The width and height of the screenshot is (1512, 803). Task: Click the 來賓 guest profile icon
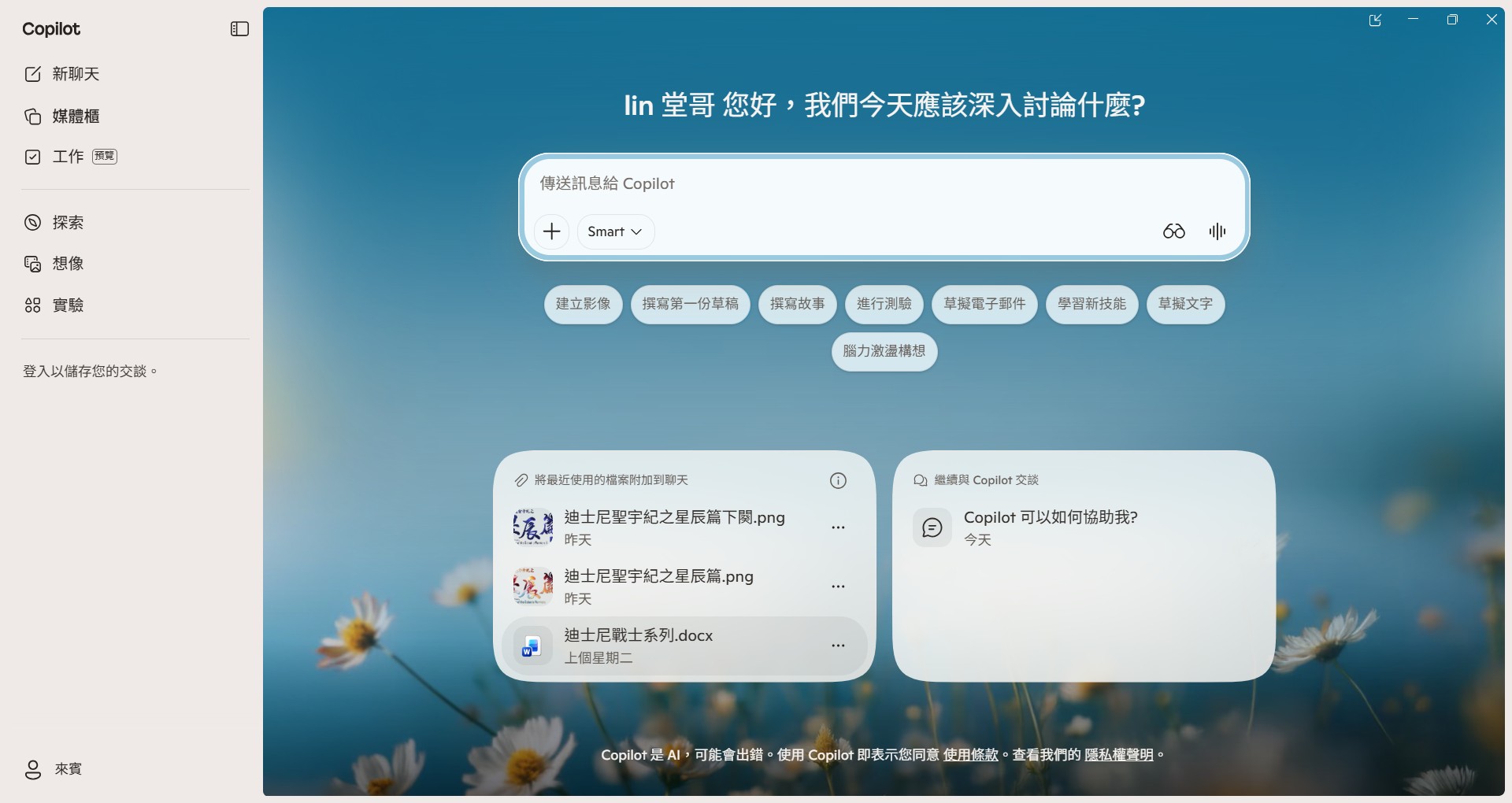point(33,769)
